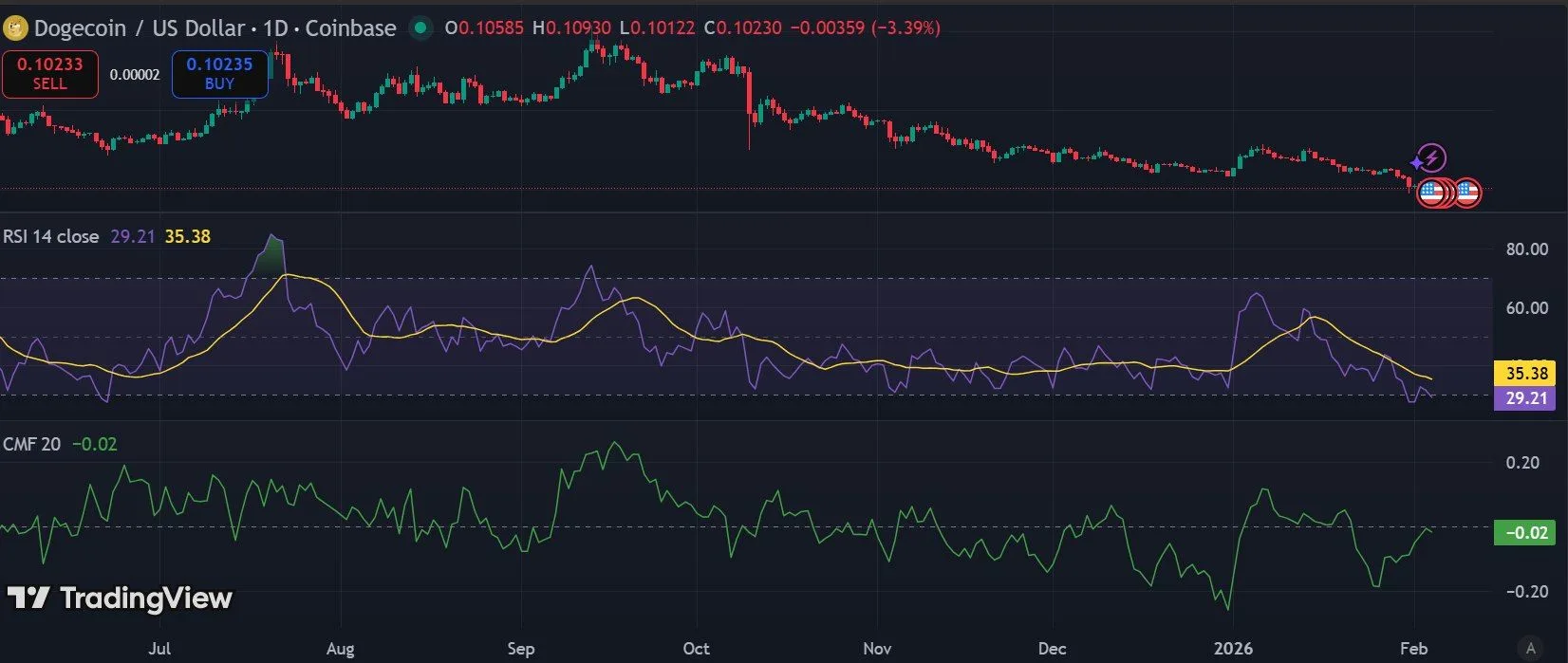Click the green −0.02 scale label
This screenshot has height=663, width=1568.
click(1525, 533)
